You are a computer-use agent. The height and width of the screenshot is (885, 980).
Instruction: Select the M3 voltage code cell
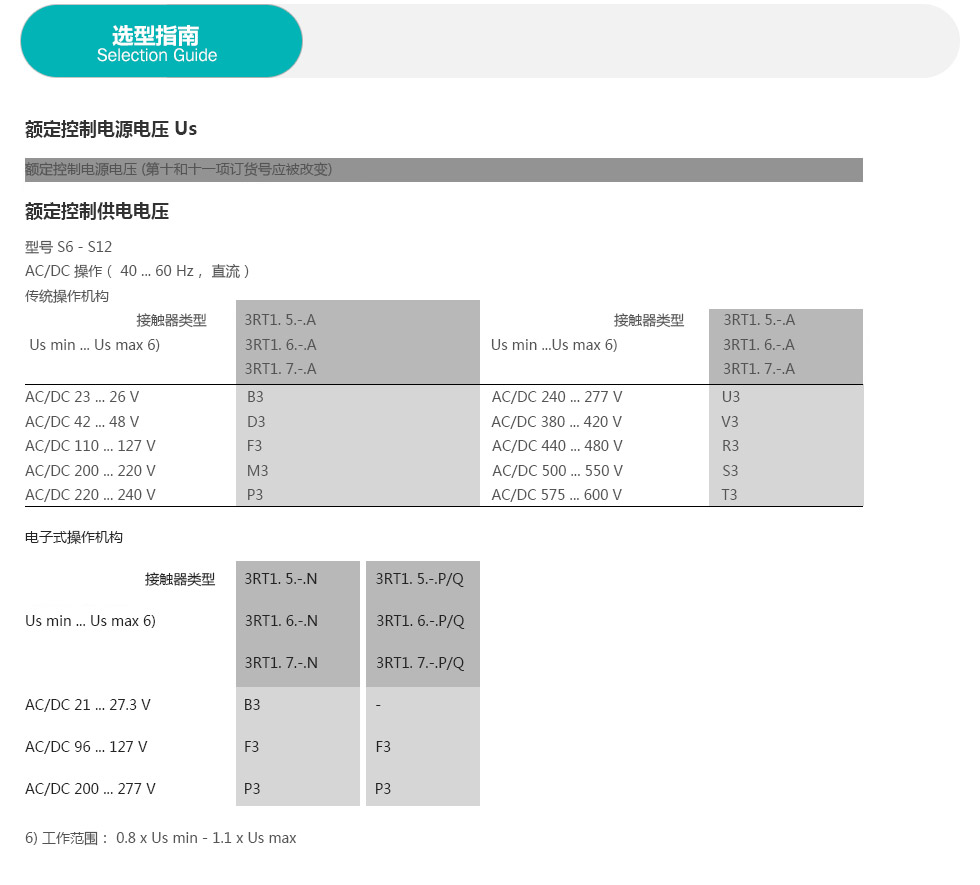point(257,471)
